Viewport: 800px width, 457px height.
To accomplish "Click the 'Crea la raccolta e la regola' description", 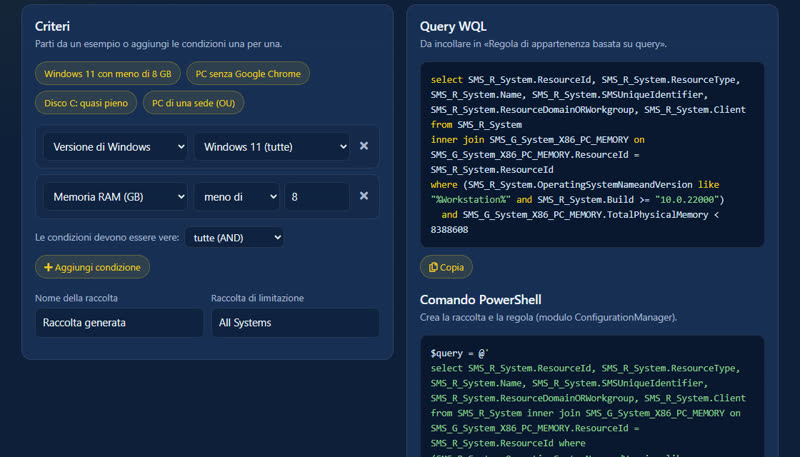I will point(548,317).
